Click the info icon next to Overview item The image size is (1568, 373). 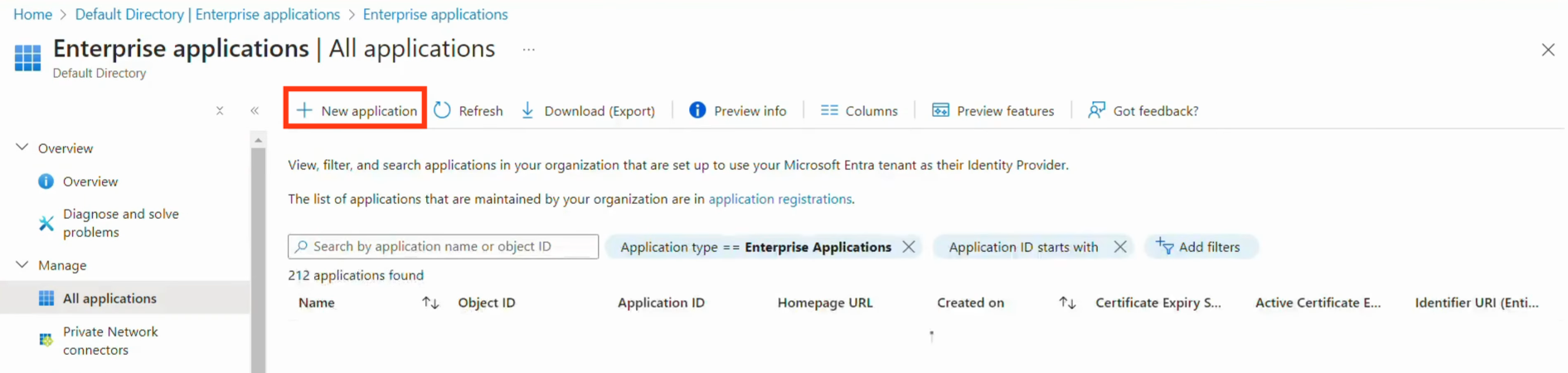[x=46, y=181]
